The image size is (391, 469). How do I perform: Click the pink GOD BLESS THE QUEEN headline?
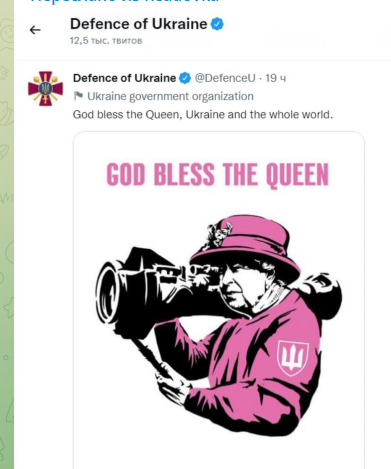tap(218, 175)
